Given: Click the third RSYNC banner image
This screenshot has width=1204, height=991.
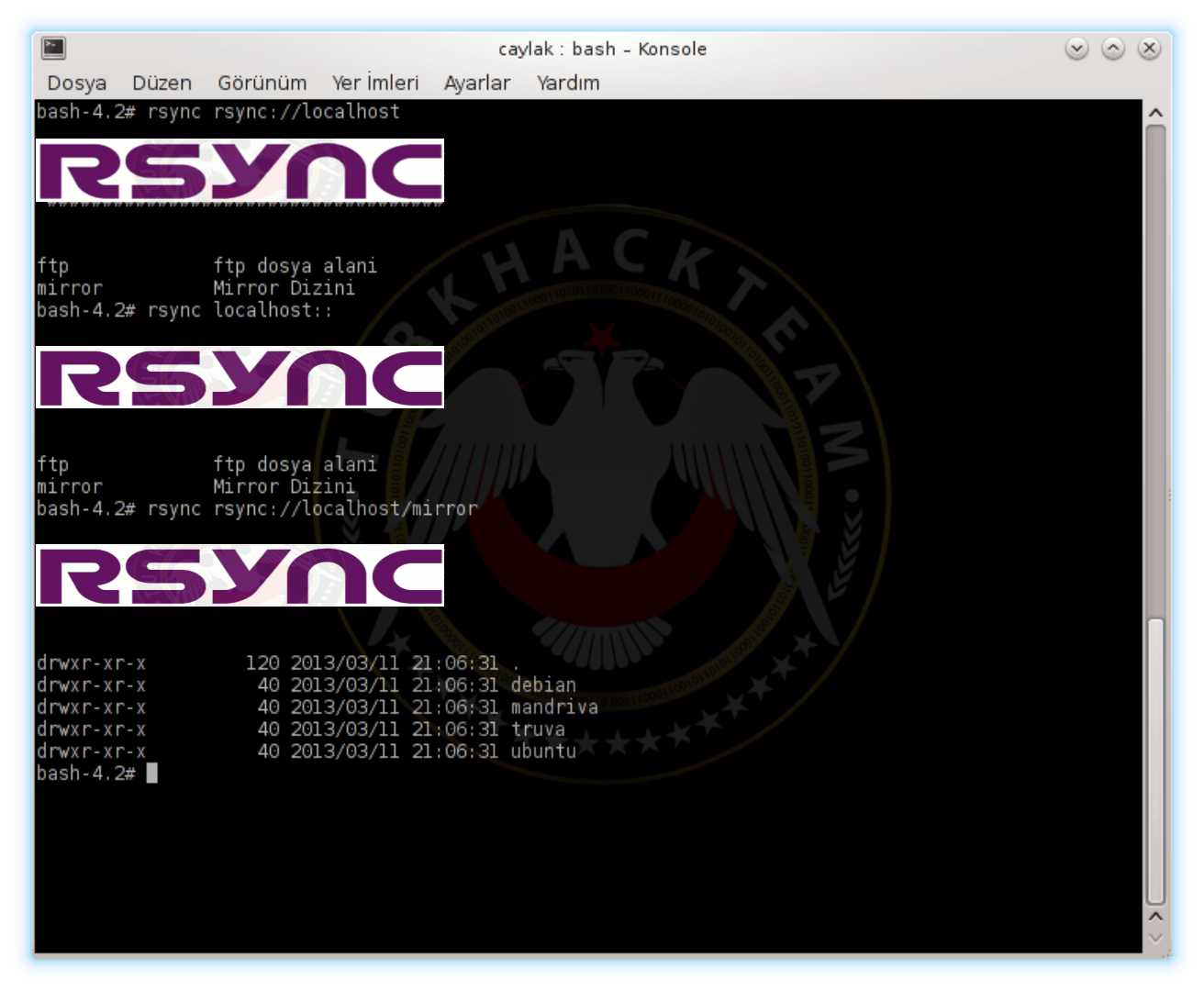Looking at the screenshot, I should coord(240,575).
